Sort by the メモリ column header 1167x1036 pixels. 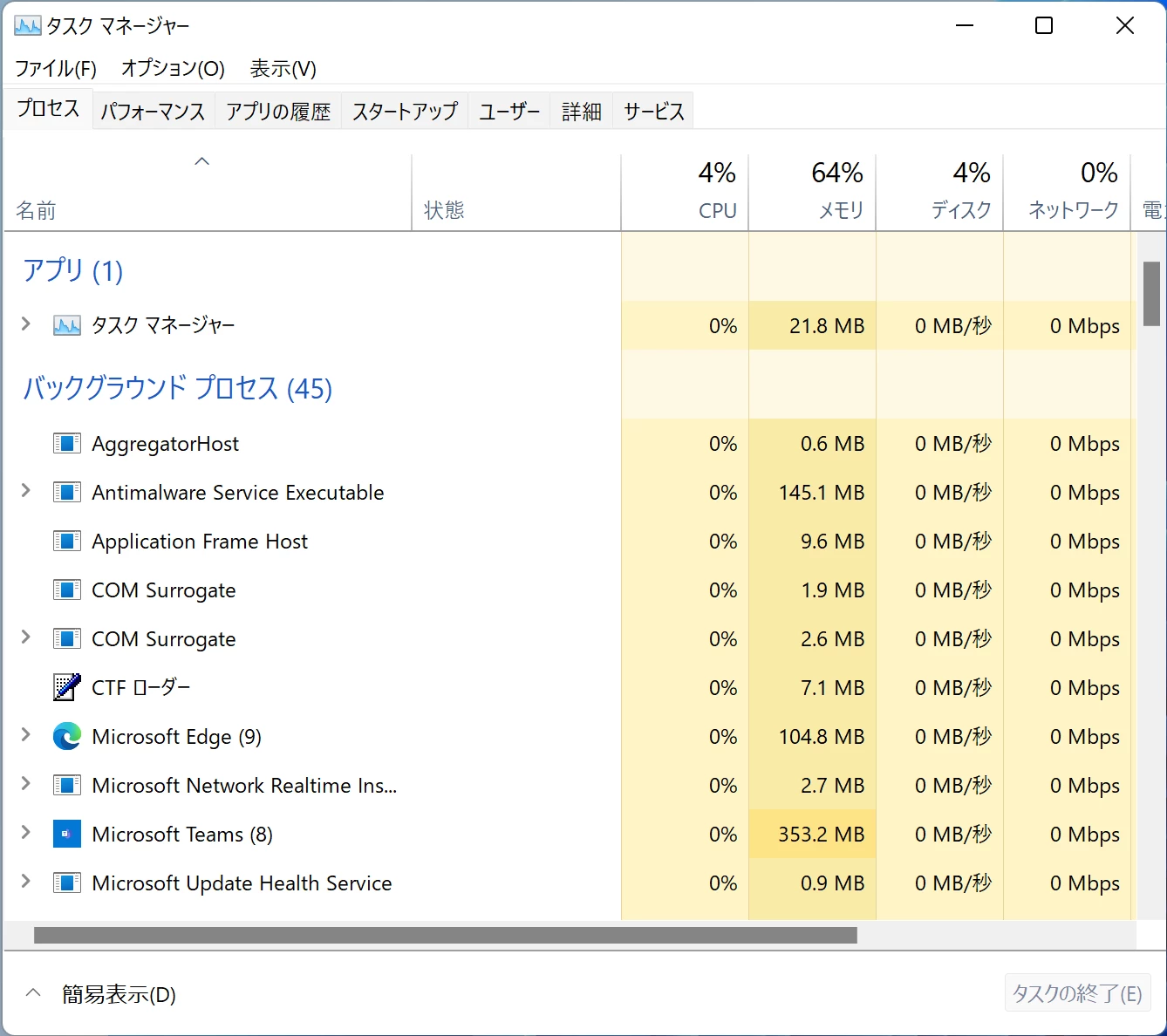point(812,192)
